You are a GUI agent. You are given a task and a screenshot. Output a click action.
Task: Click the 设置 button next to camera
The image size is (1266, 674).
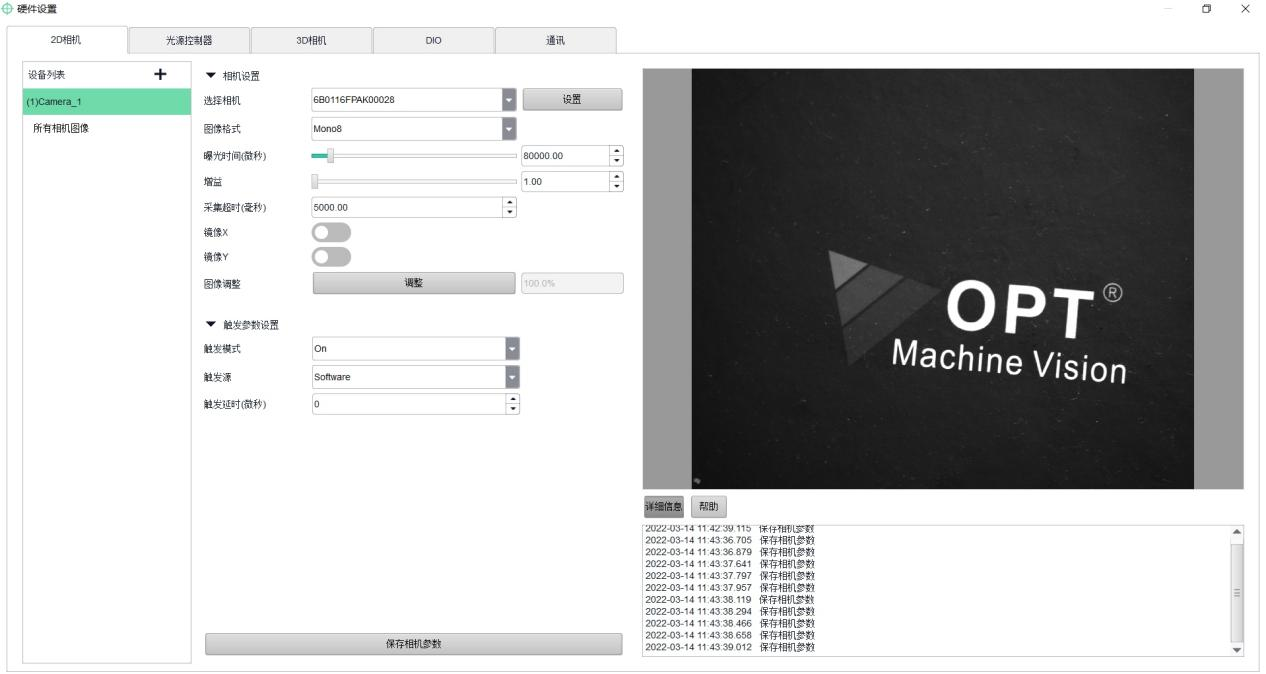click(572, 99)
